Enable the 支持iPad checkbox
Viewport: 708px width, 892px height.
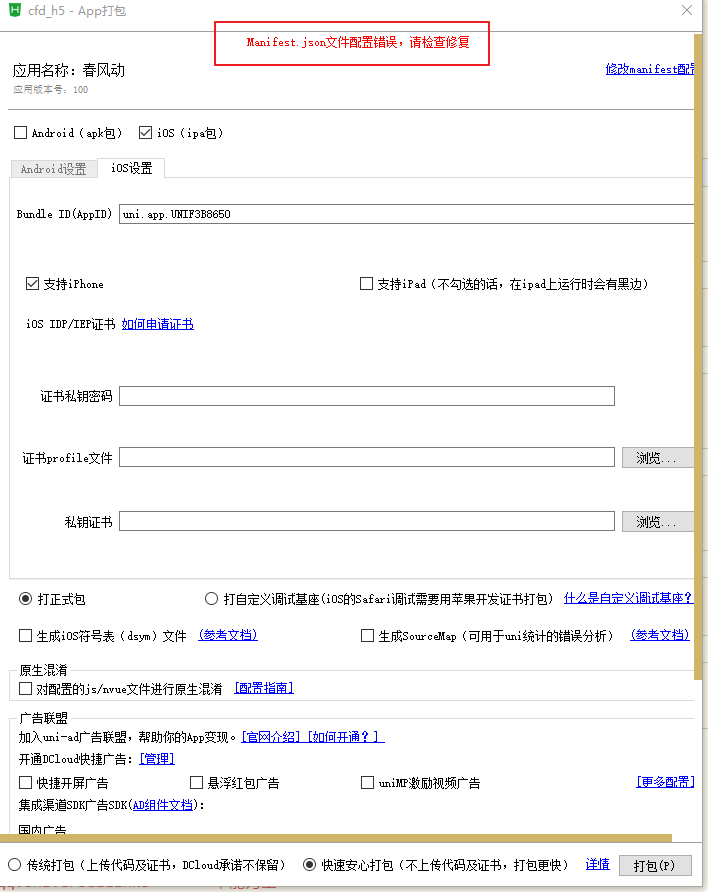(366, 283)
